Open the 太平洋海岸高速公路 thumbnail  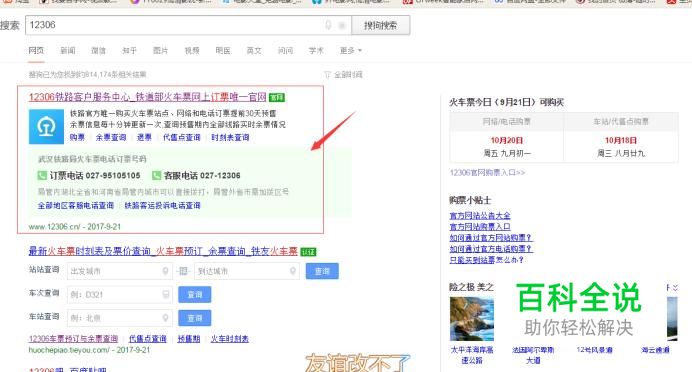[x=472, y=319]
